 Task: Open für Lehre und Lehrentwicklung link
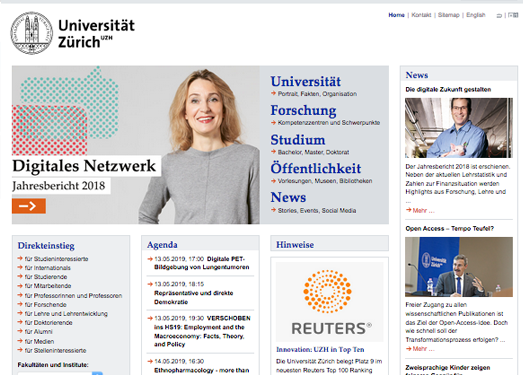pyautogui.click(x=66, y=314)
